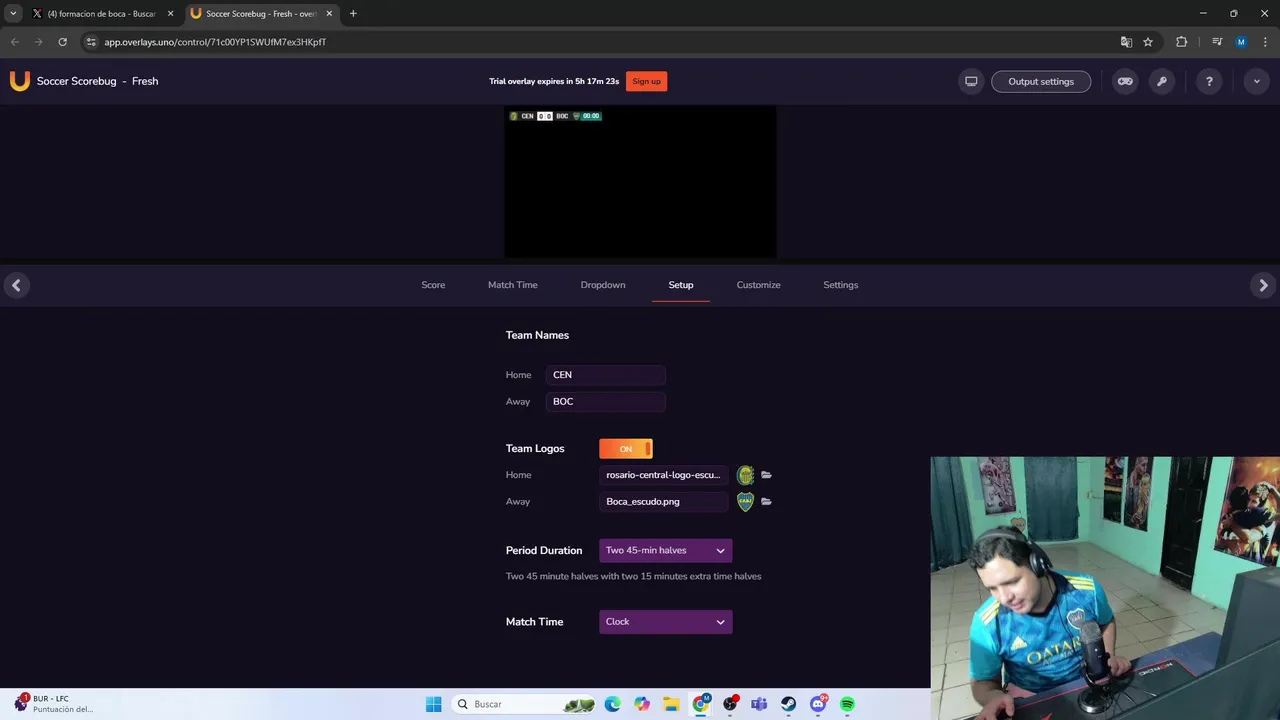This screenshot has height=720, width=1280.
Task: Click the Home team name field CEN
Action: tap(606, 375)
